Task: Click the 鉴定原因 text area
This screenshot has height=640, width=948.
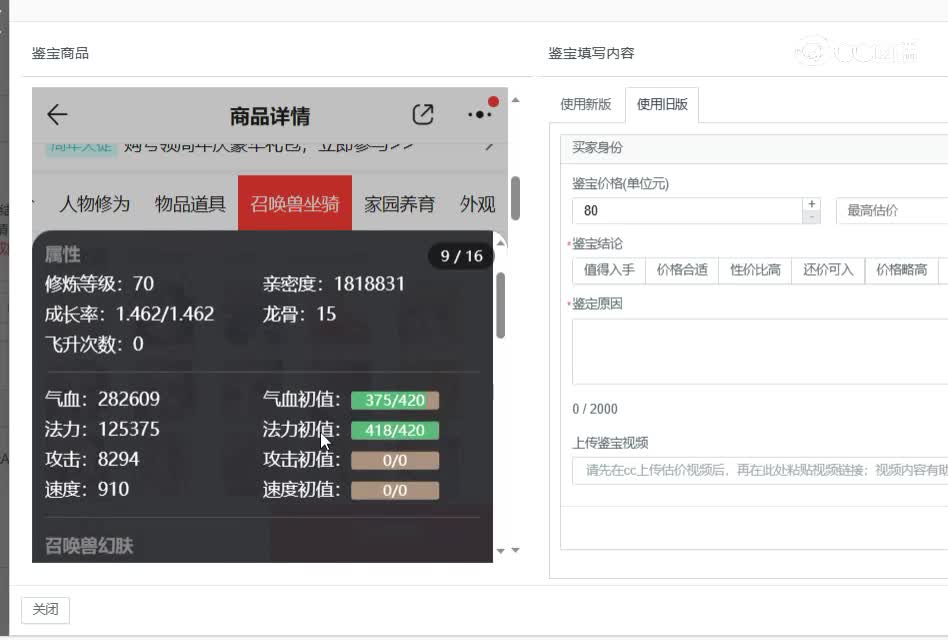Action: click(760, 352)
